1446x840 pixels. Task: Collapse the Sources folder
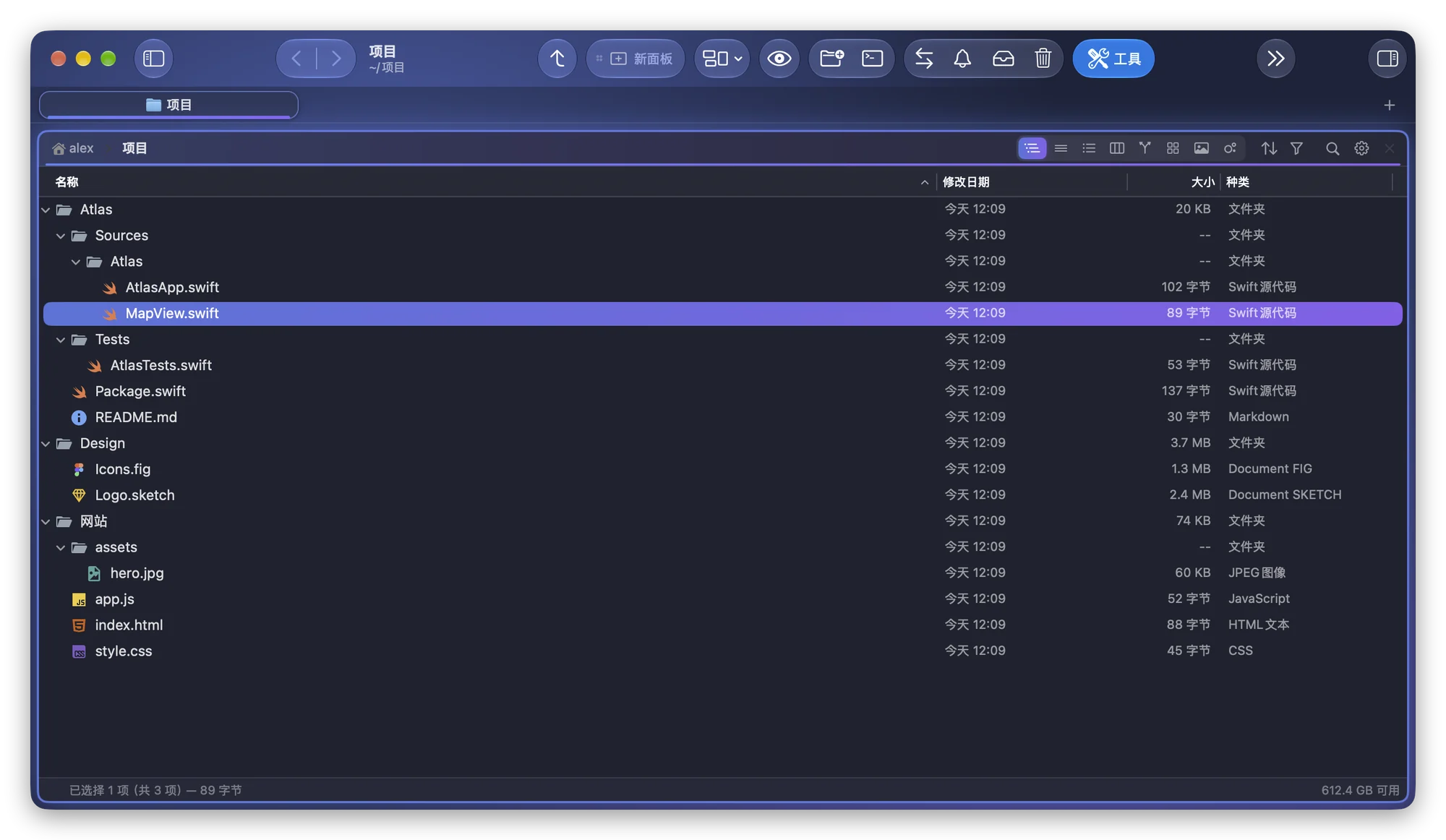61,236
